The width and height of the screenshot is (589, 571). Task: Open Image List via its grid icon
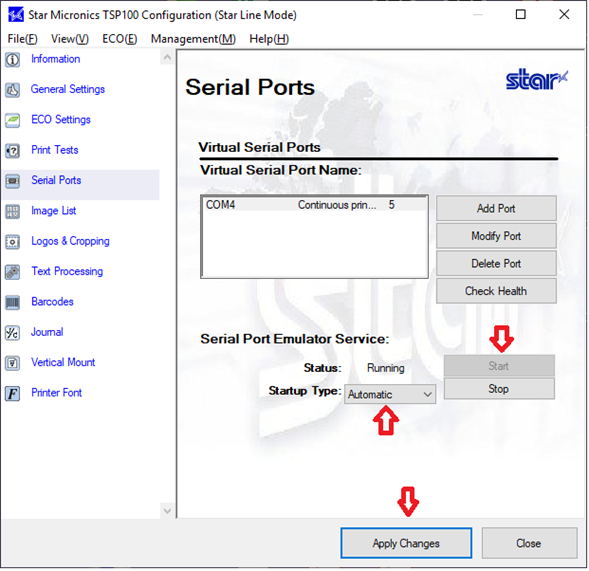point(12,211)
